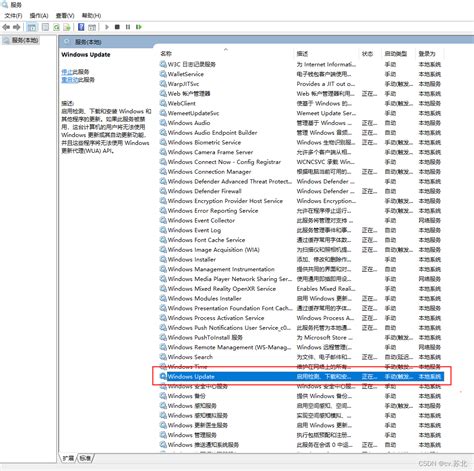Select the Windows Search service row
This screenshot has width=474, height=471.
pos(301,357)
